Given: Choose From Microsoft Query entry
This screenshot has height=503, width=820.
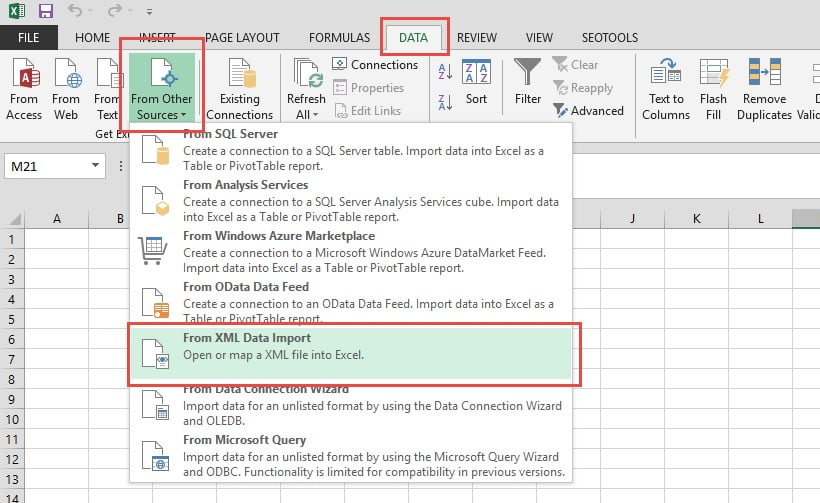Looking at the screenshot, I should (x=351, y=455).
